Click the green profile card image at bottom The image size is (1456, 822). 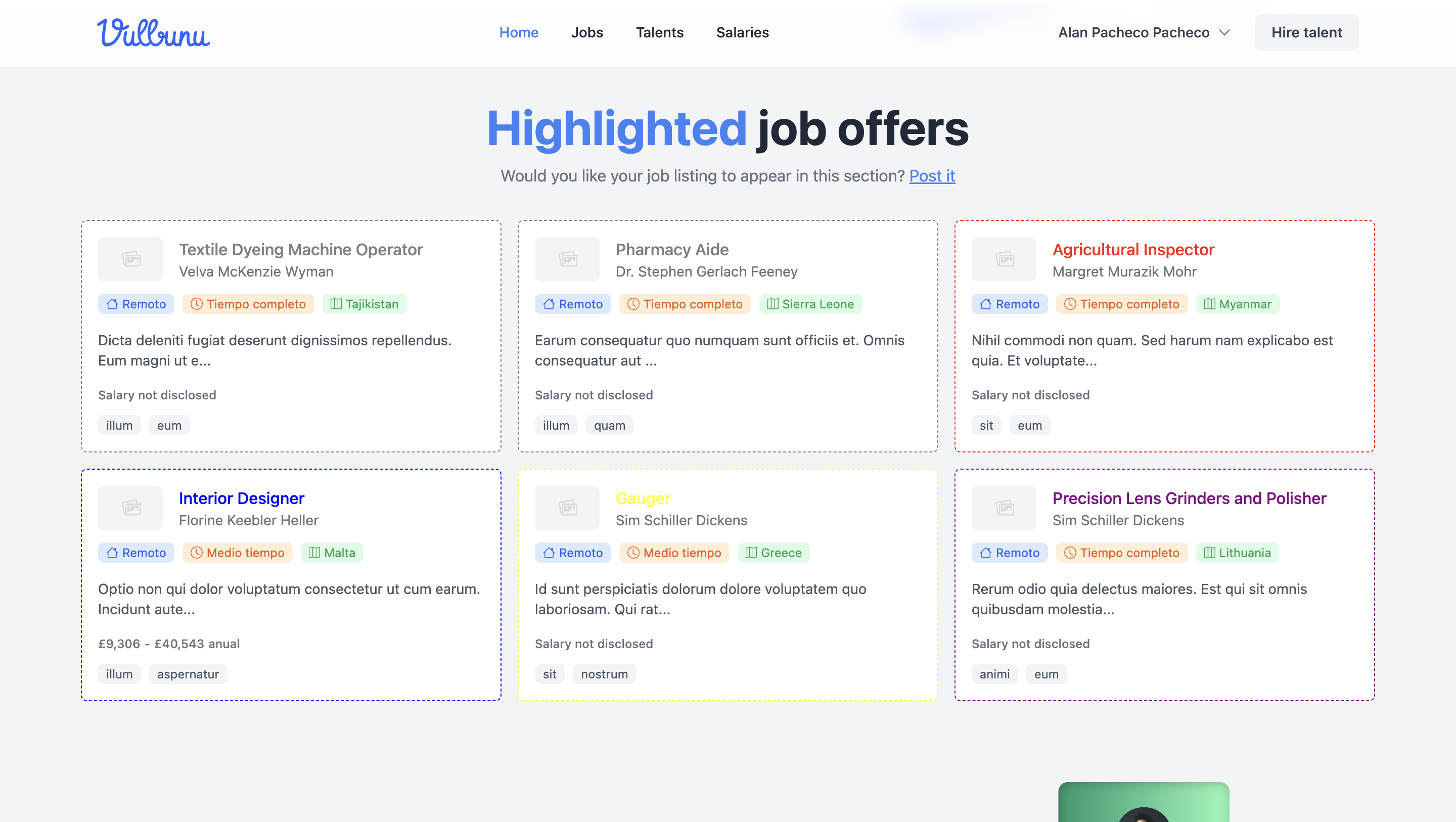[1144, 802]
